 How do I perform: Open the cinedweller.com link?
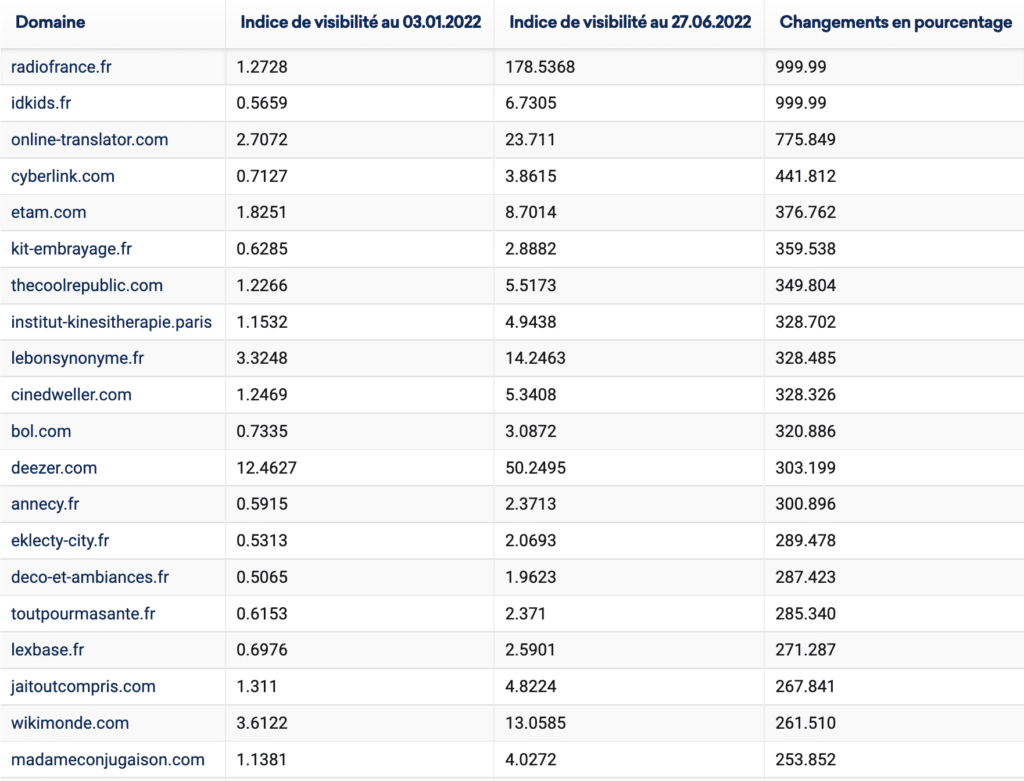click(x=71, y=394)
